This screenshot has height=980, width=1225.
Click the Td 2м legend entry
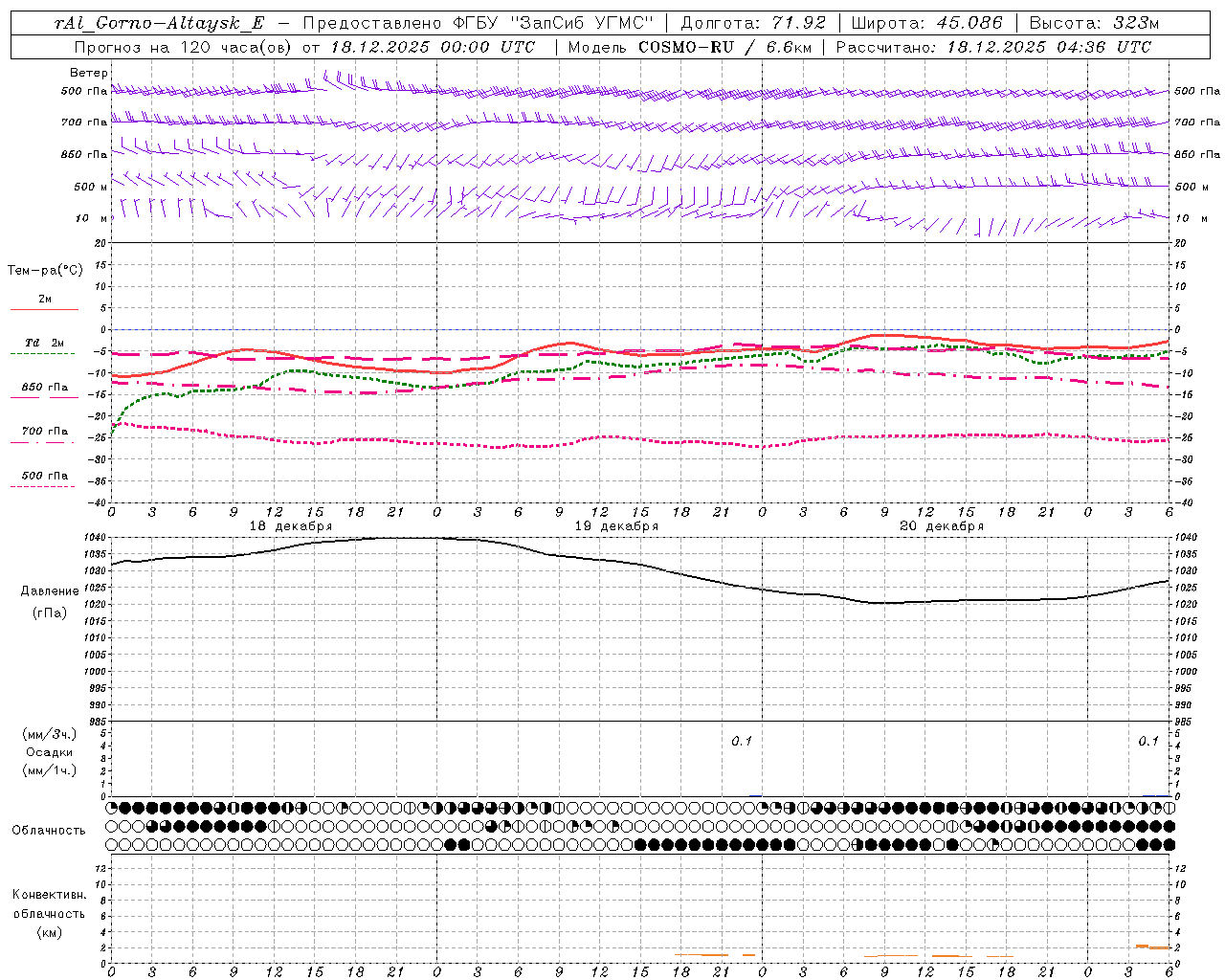[x=44, y=343]
